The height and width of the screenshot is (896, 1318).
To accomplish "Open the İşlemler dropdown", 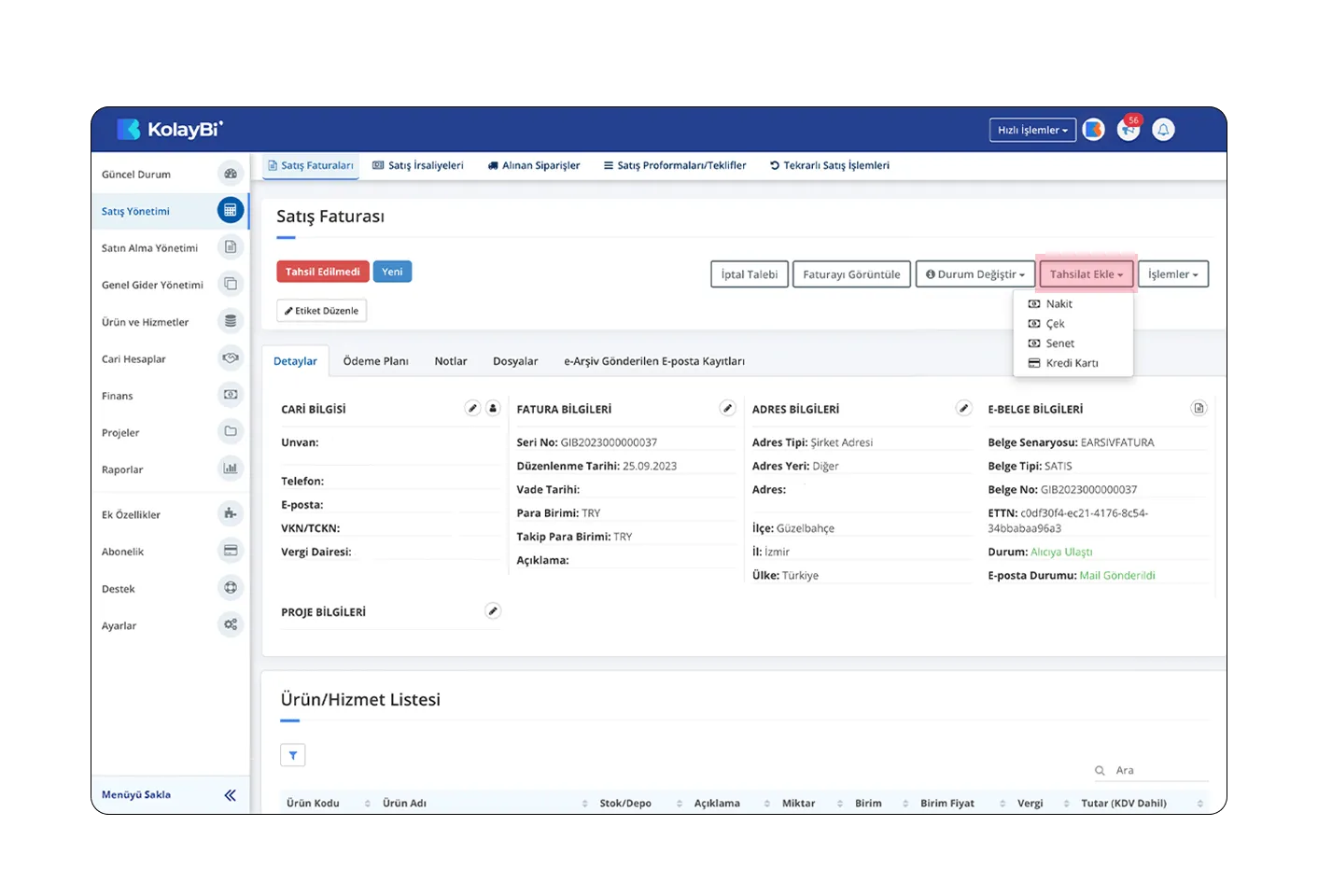I will click(1173, 274).
